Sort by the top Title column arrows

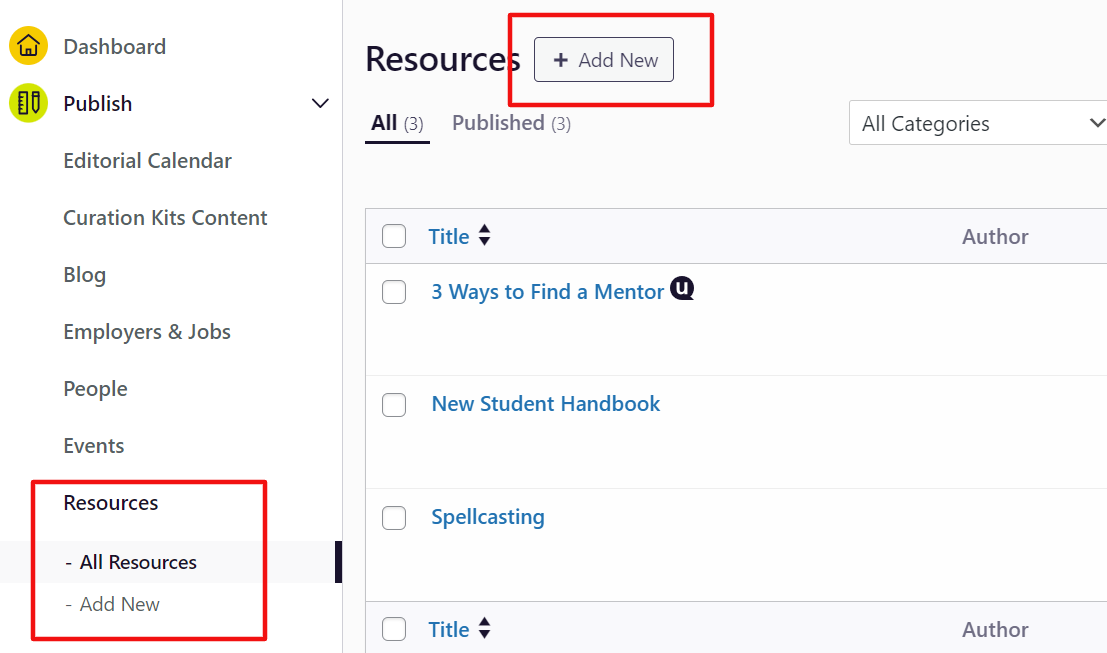pos(485,236)
